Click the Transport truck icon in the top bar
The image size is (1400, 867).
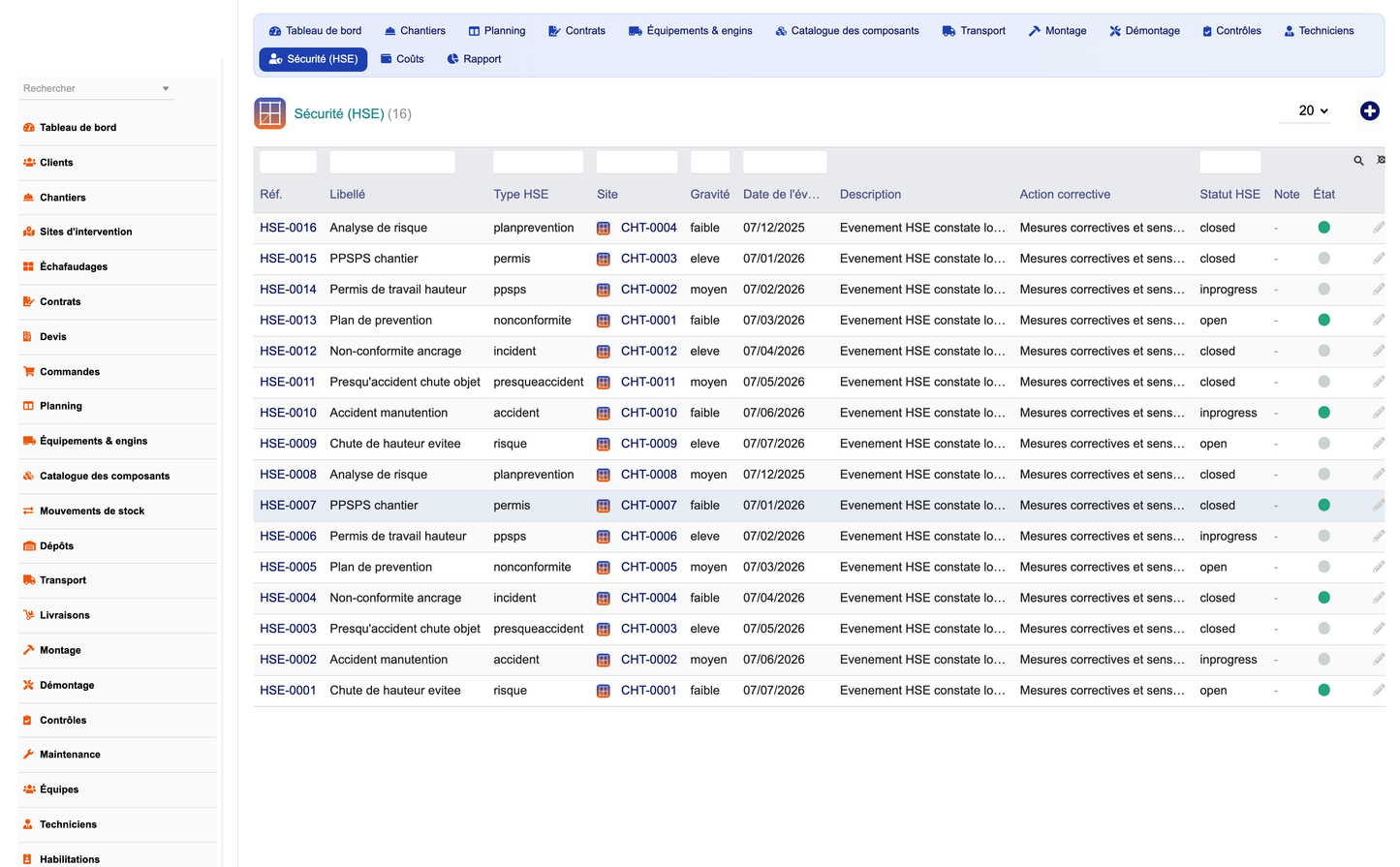coord(949,31)
